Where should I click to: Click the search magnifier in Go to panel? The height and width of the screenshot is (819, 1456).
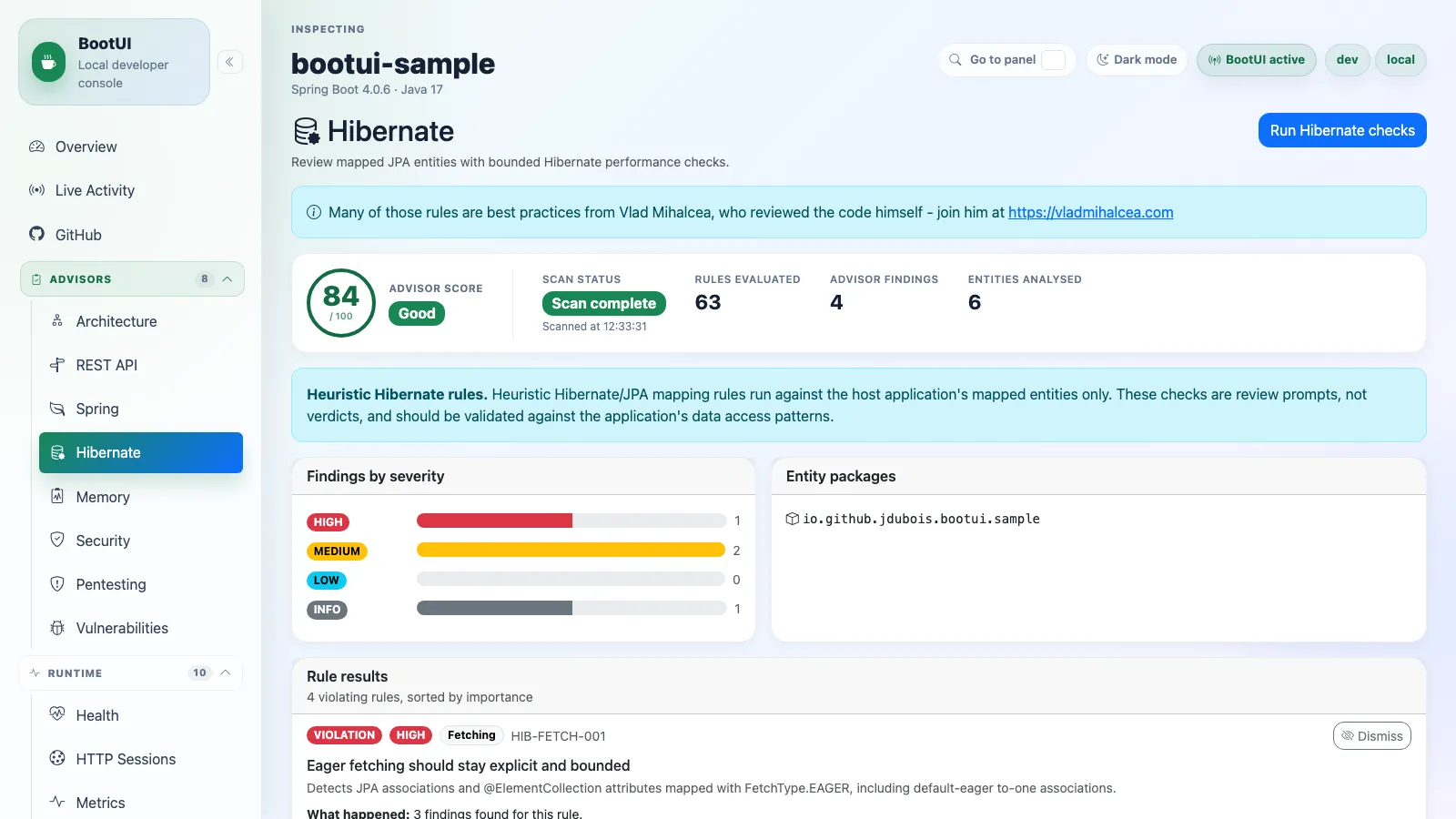955,60
